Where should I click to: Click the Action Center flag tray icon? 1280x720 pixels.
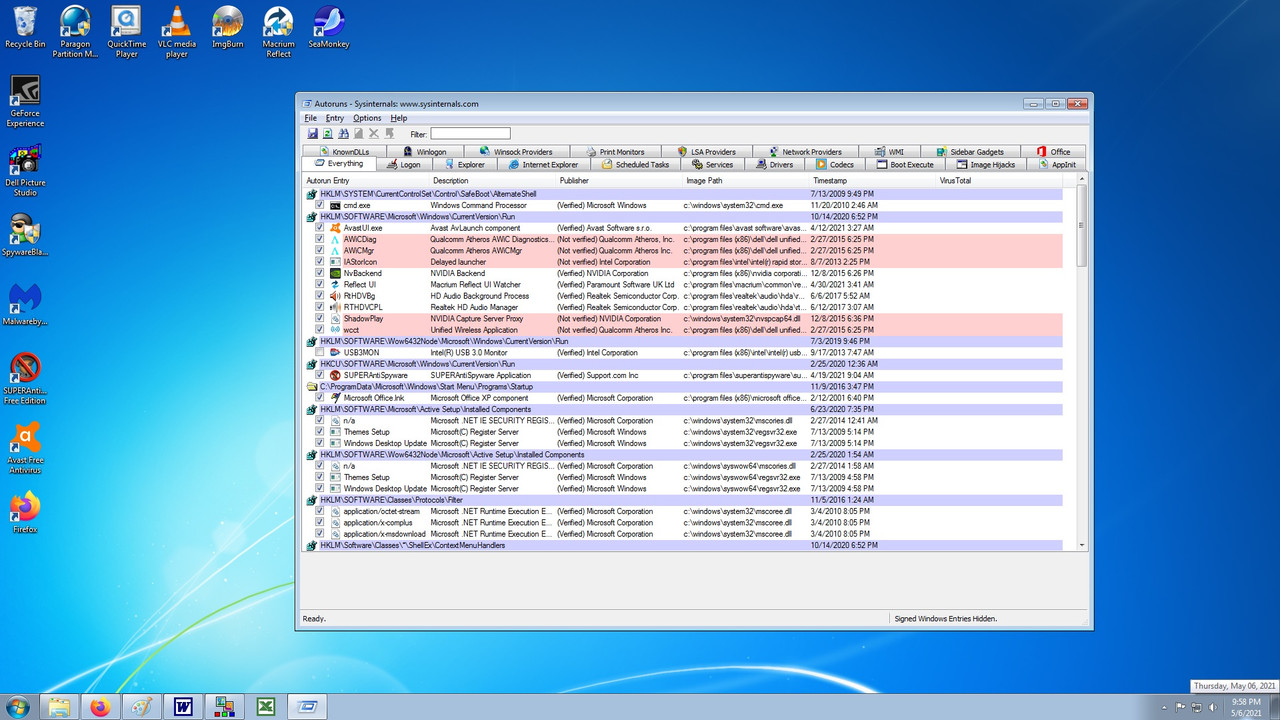tap(1181, 707)
